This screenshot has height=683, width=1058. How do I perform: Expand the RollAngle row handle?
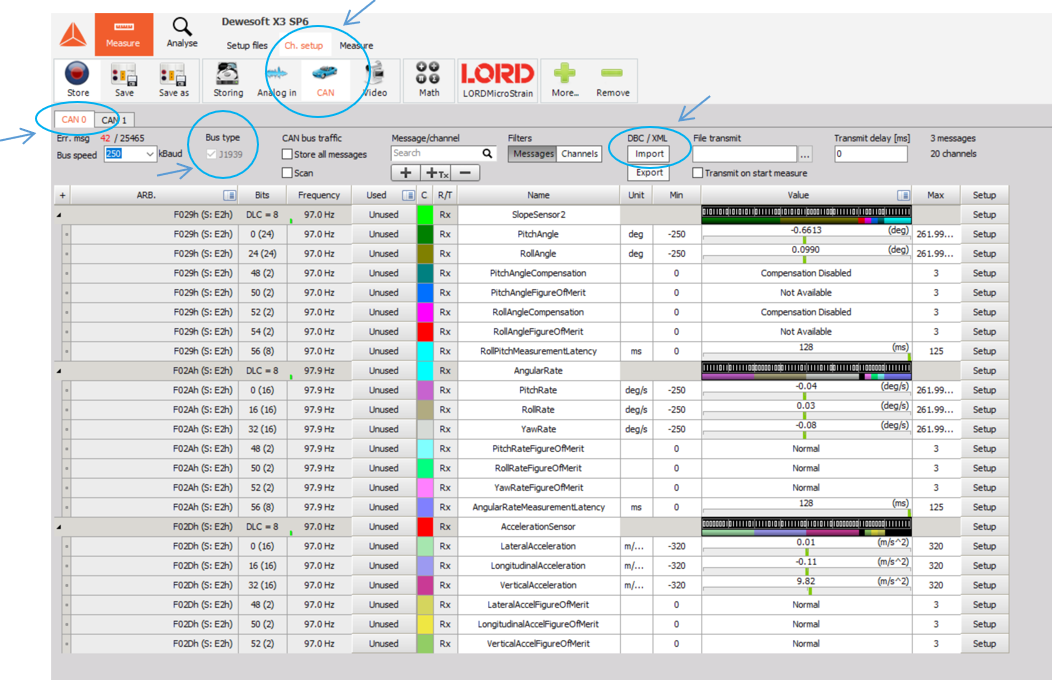(67, 254)
